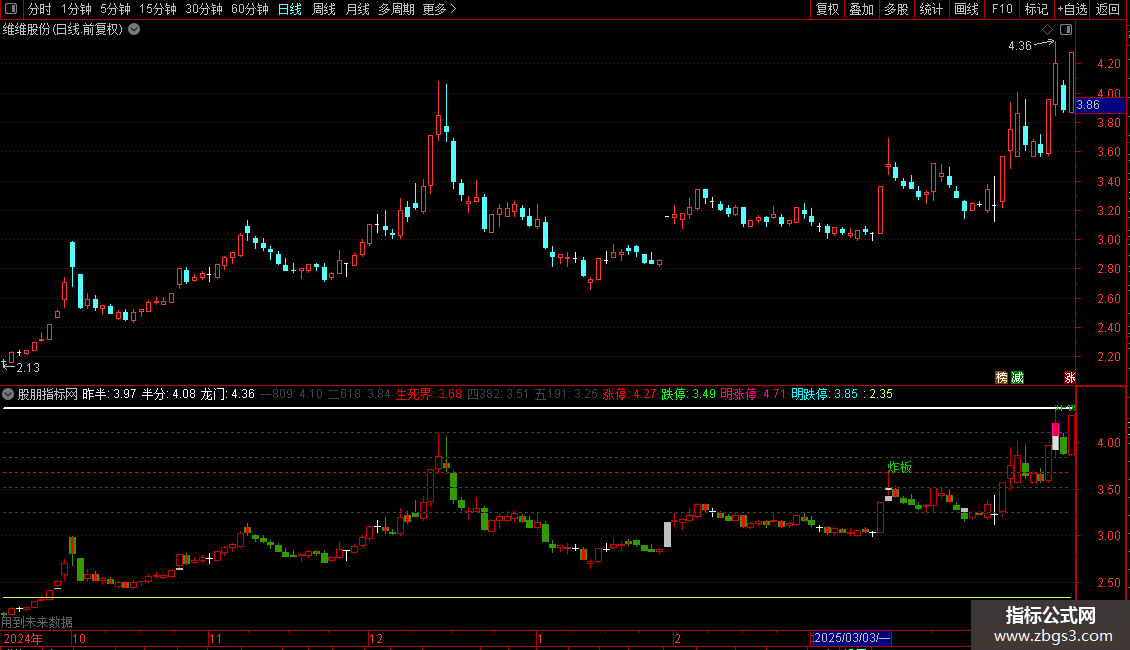
Task: Select the 60分钟 period
Action: [250, 9]
